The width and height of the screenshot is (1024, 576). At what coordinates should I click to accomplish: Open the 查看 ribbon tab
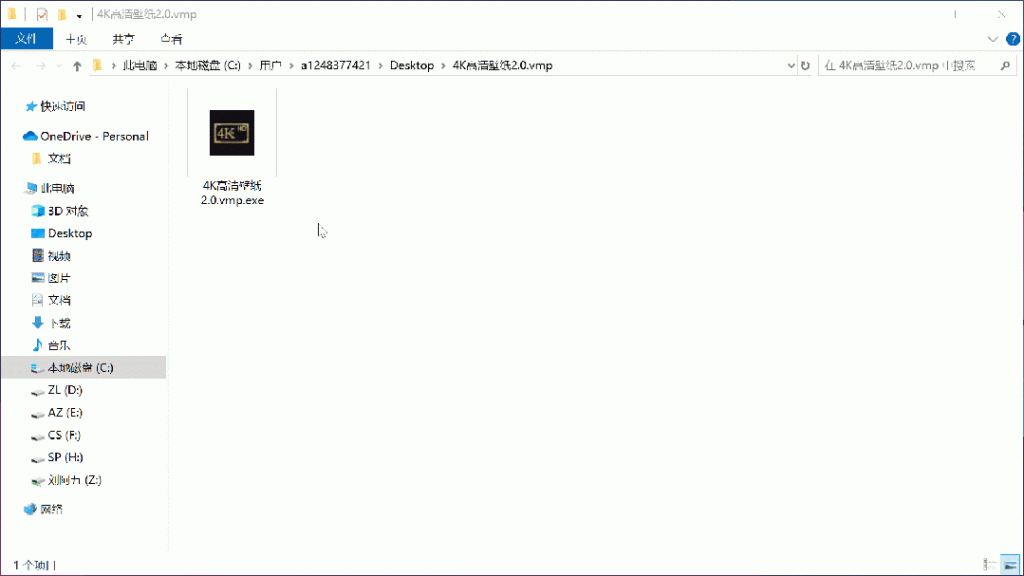(x=171, y=39)
